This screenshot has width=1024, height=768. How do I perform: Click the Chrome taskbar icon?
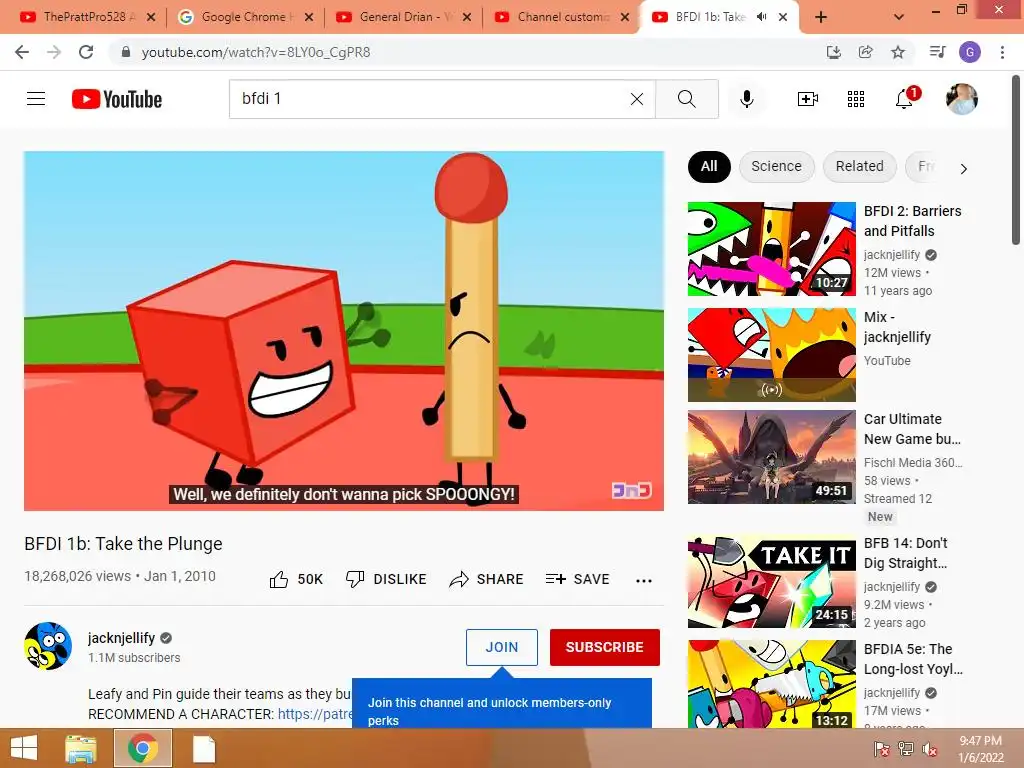[x=143, y=748]
